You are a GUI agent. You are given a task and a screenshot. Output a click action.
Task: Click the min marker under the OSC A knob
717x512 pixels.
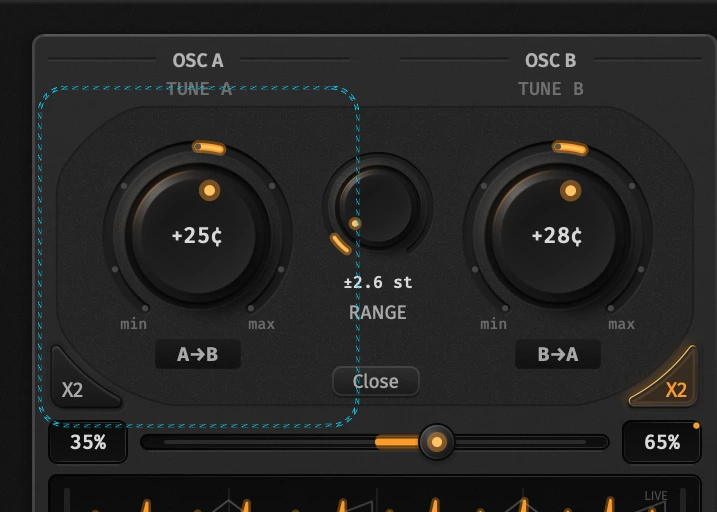(134, 324)
